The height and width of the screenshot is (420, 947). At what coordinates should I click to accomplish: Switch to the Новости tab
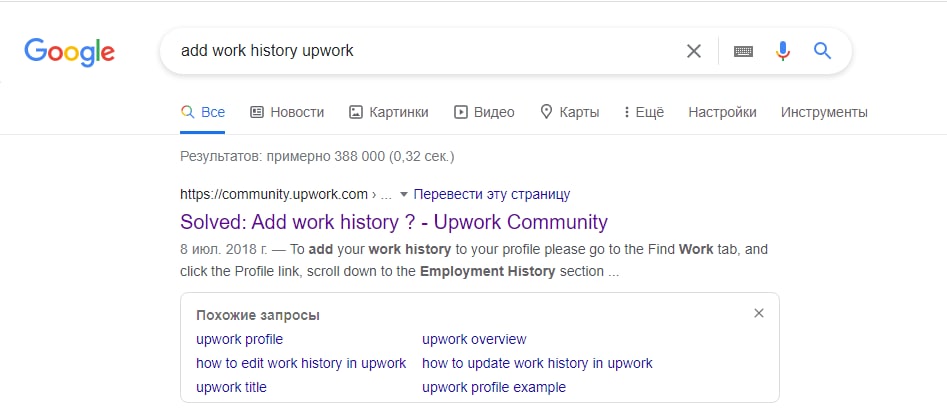(x=287, y=112)
